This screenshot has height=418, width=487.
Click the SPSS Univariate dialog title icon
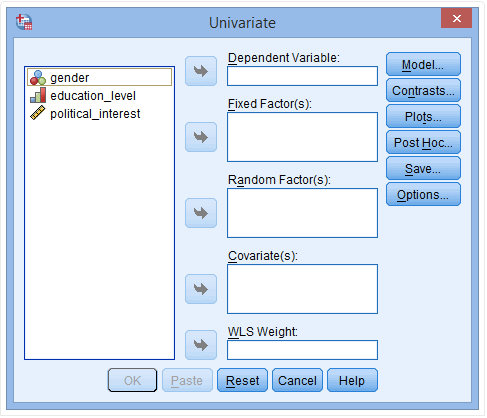tap(24, 22)
